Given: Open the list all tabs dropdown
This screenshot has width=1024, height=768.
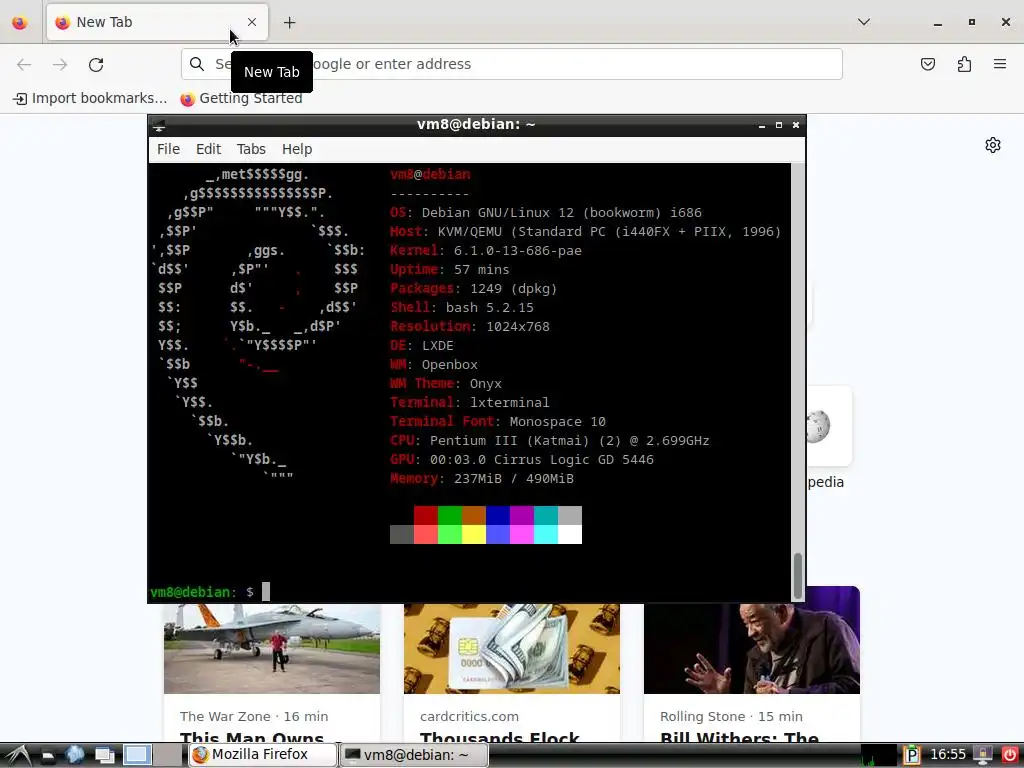Looking at the screenshot, I should coord(863,22).
